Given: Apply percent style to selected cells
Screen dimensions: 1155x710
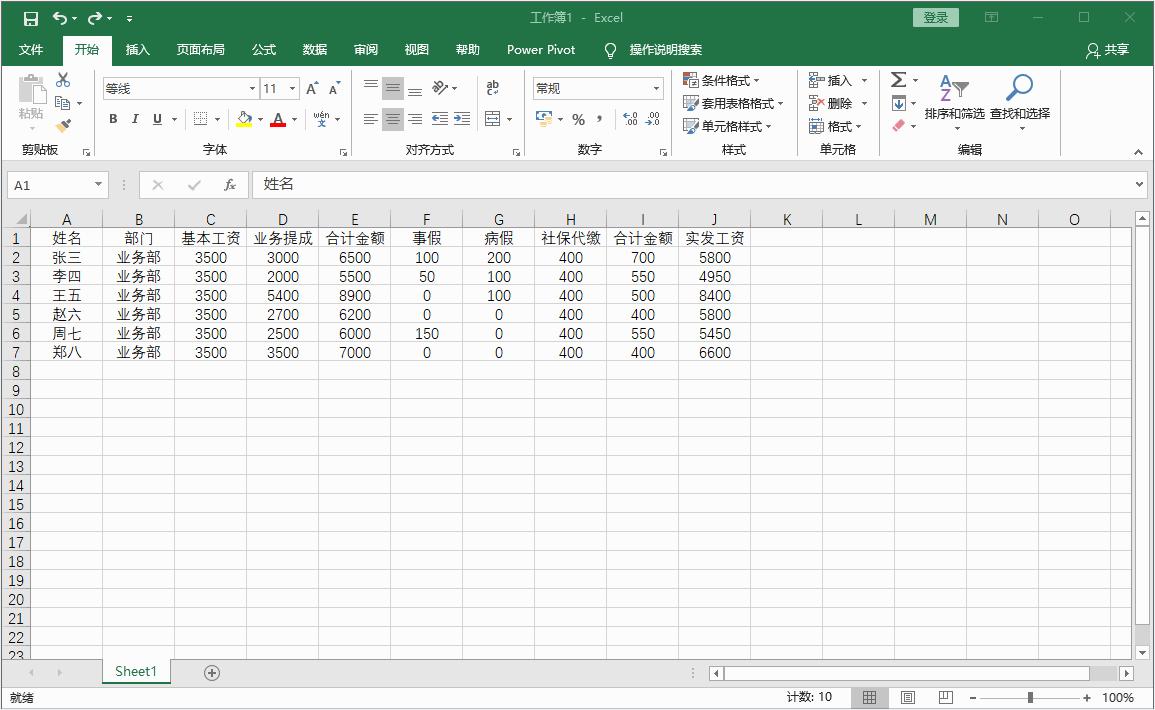Looking at the screenshot, I should coord(578,119).
